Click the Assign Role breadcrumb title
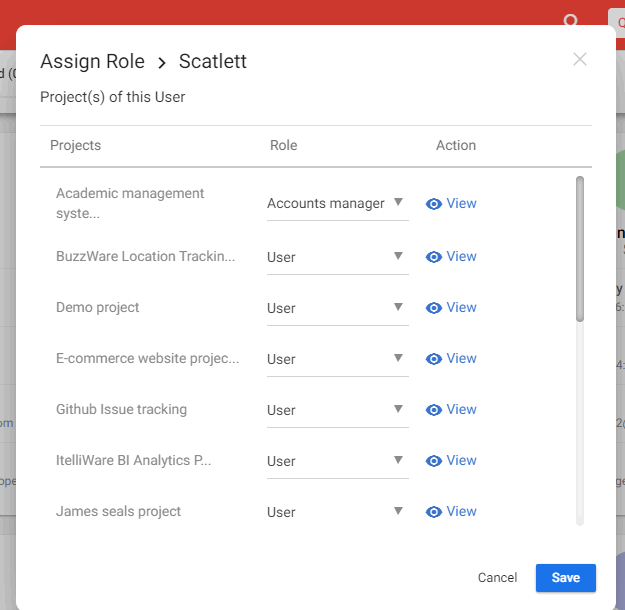Screen dimensions: 625x610 click(92, 61)
